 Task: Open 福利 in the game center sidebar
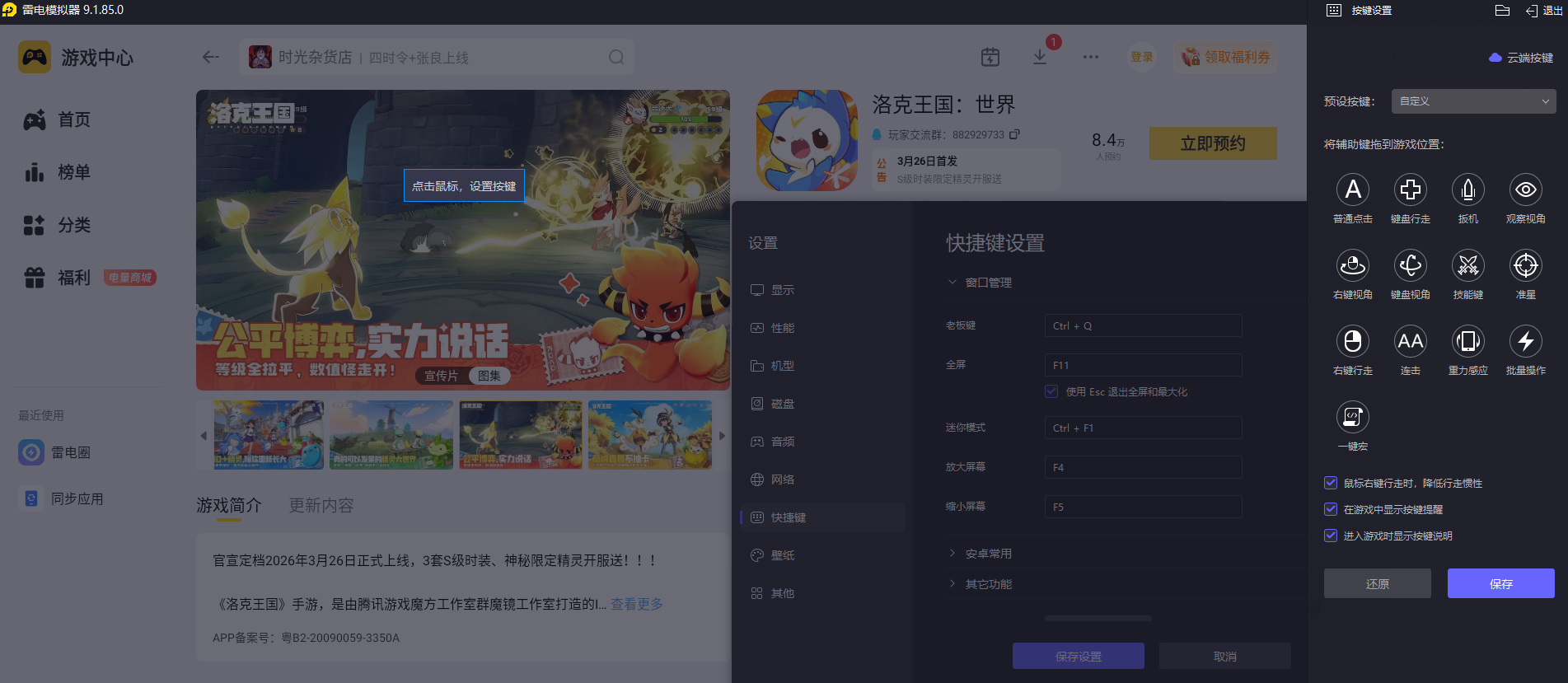pos(58,278)
